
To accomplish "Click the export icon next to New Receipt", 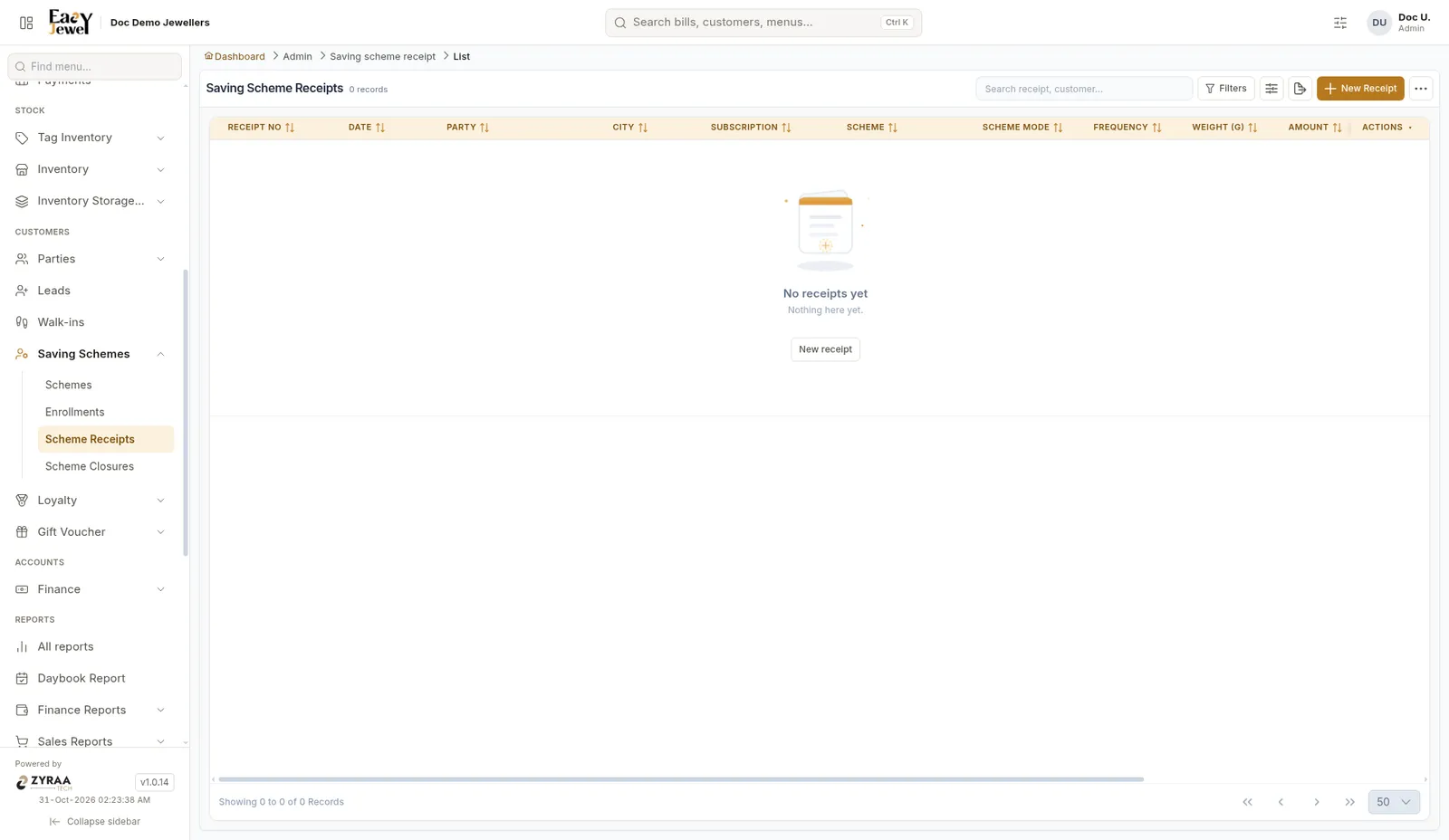I will (1300, 89).
